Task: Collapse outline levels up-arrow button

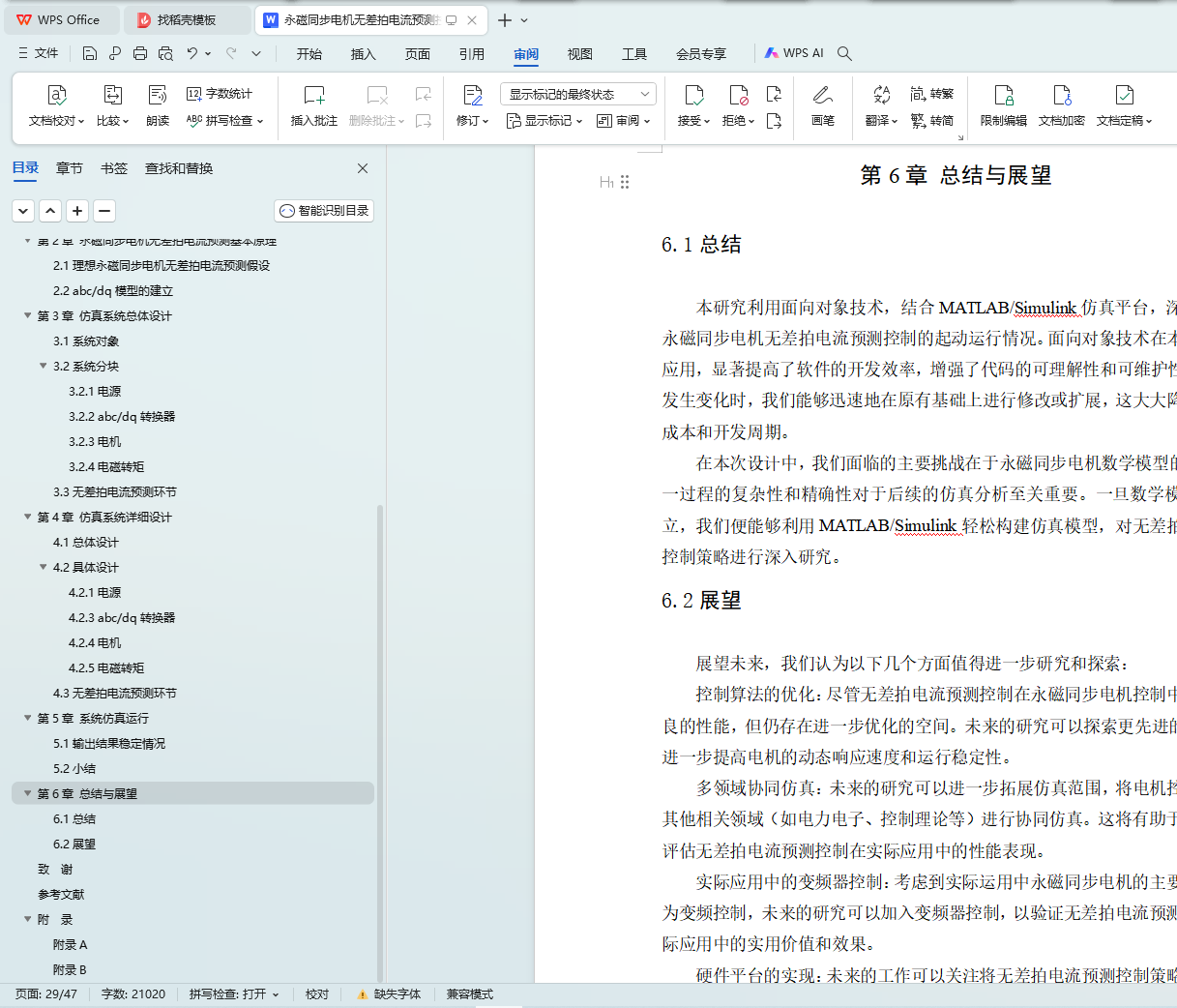Action: point(50,210)
